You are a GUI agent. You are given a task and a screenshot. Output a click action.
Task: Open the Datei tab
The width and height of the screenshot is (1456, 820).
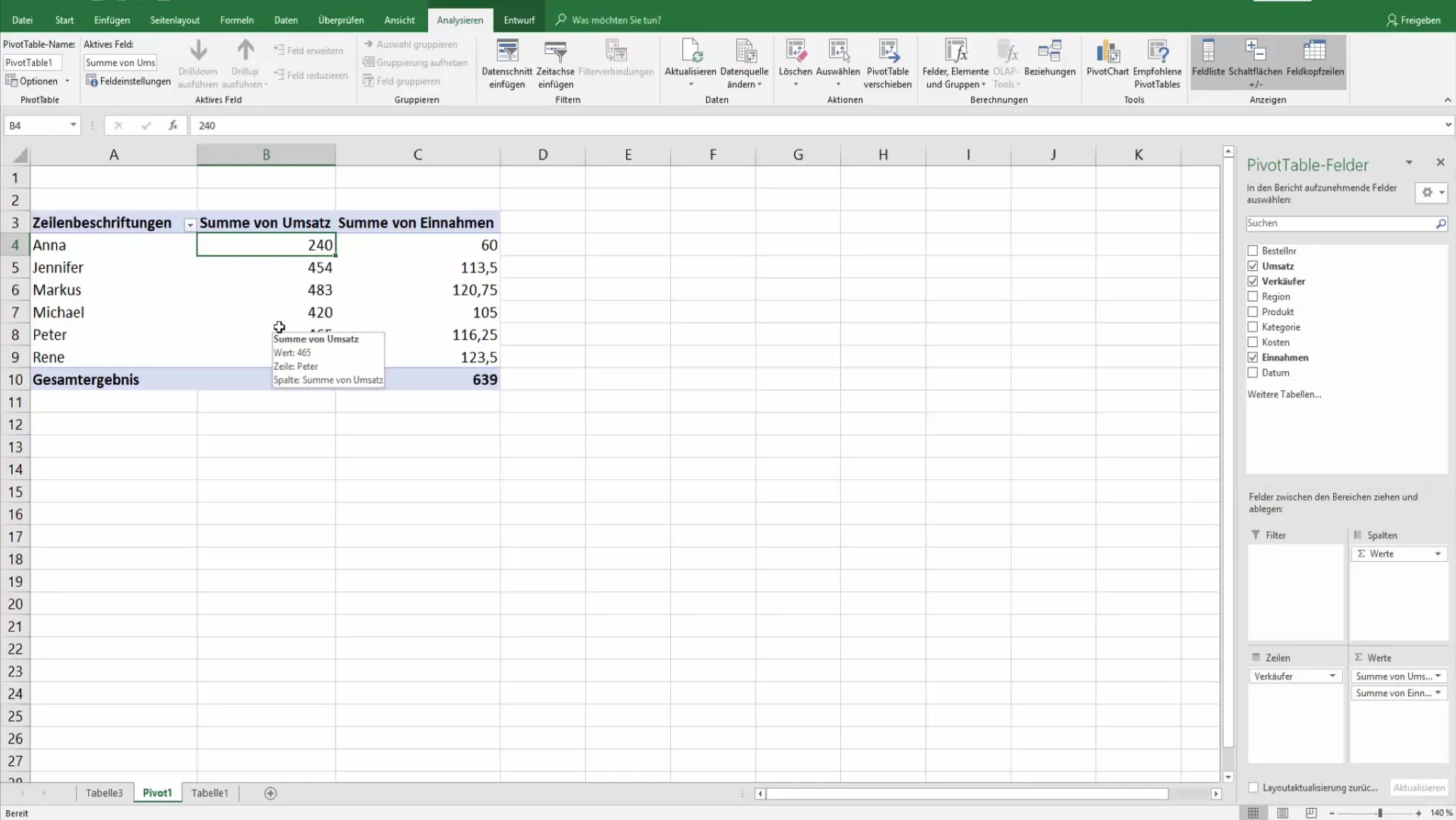23,20
